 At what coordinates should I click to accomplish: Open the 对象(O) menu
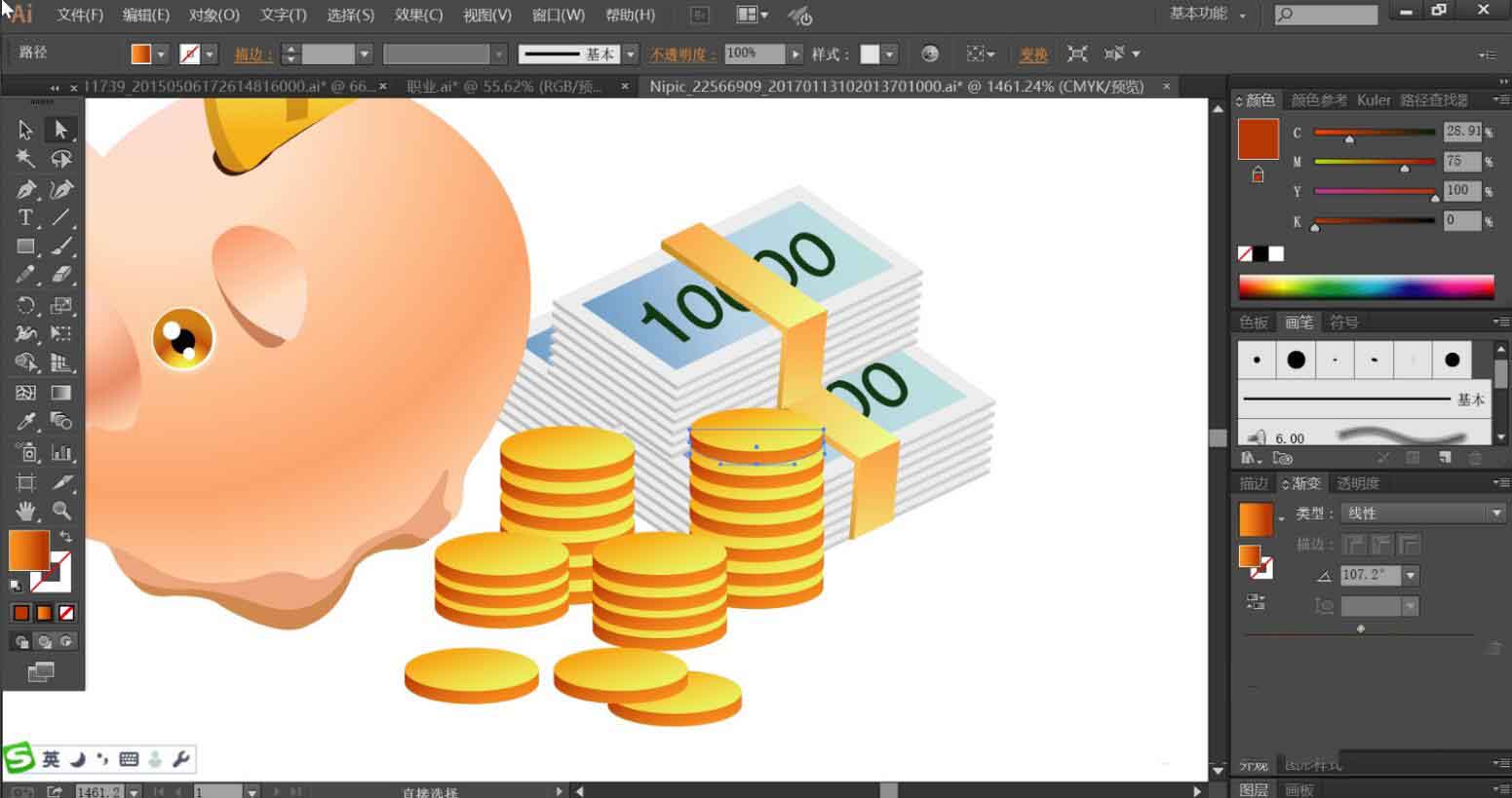(214, 15)
